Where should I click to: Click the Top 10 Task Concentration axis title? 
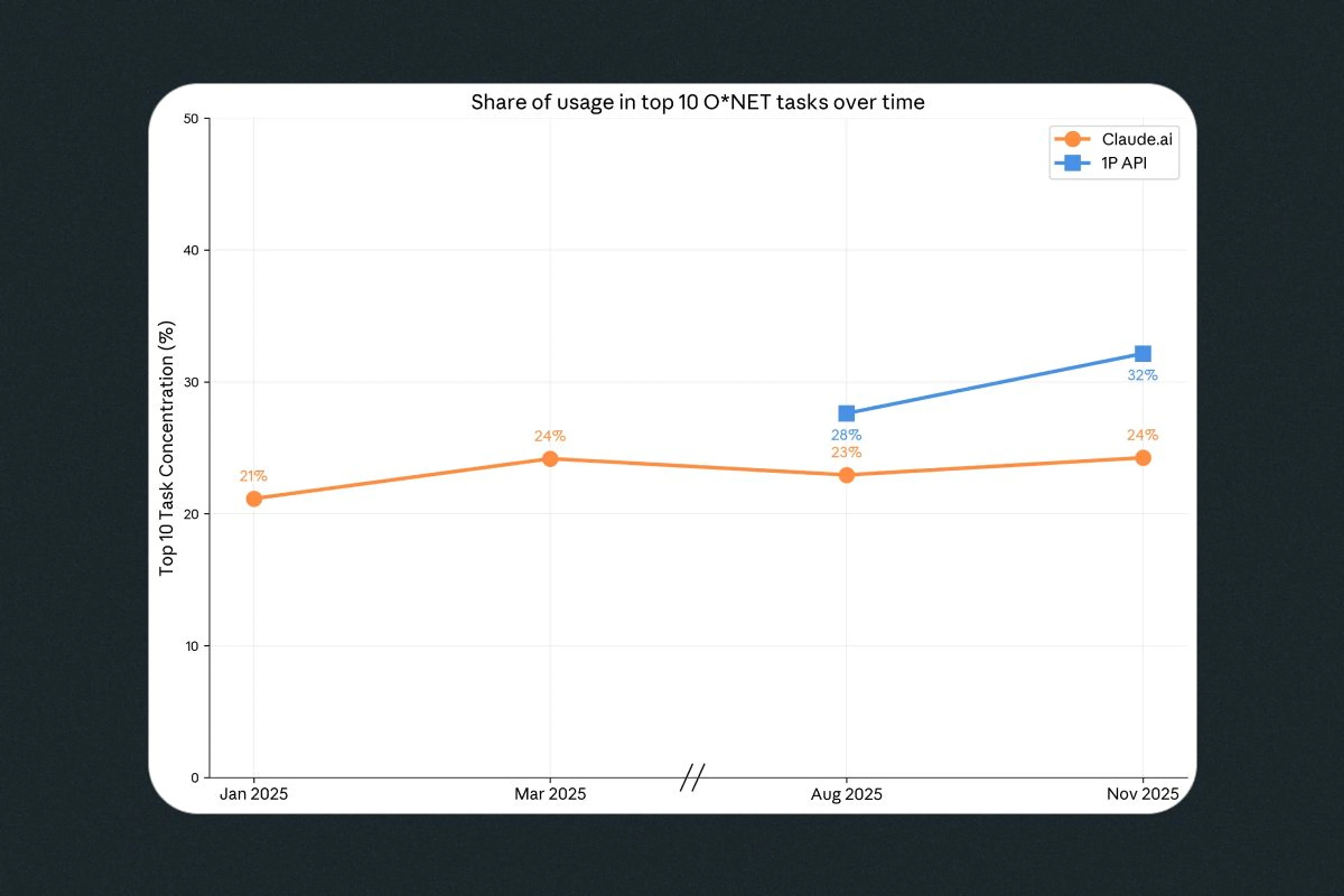[x=166, y=448]
